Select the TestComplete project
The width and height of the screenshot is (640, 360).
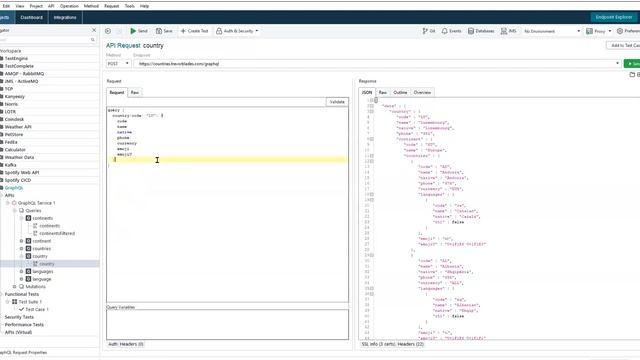tap(19, 66)
